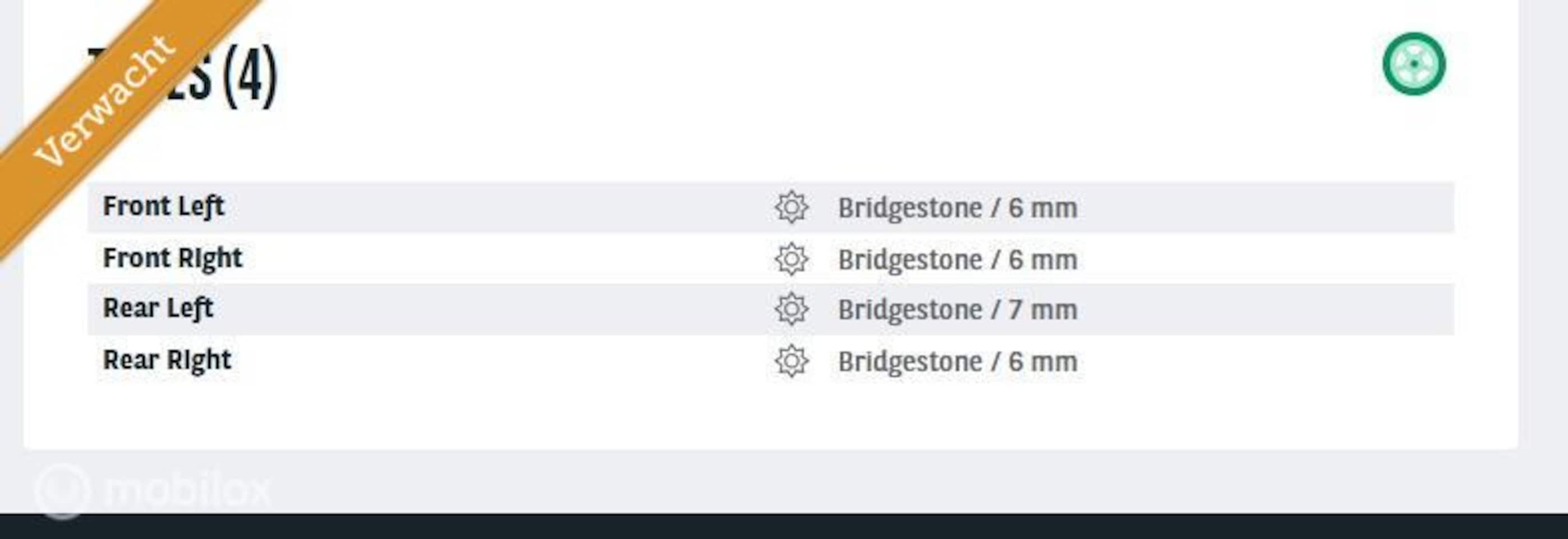Click the Bridgestone / 7 mm value
Viewport: 1568px width, 539px height.
click(x=958, y=310)
